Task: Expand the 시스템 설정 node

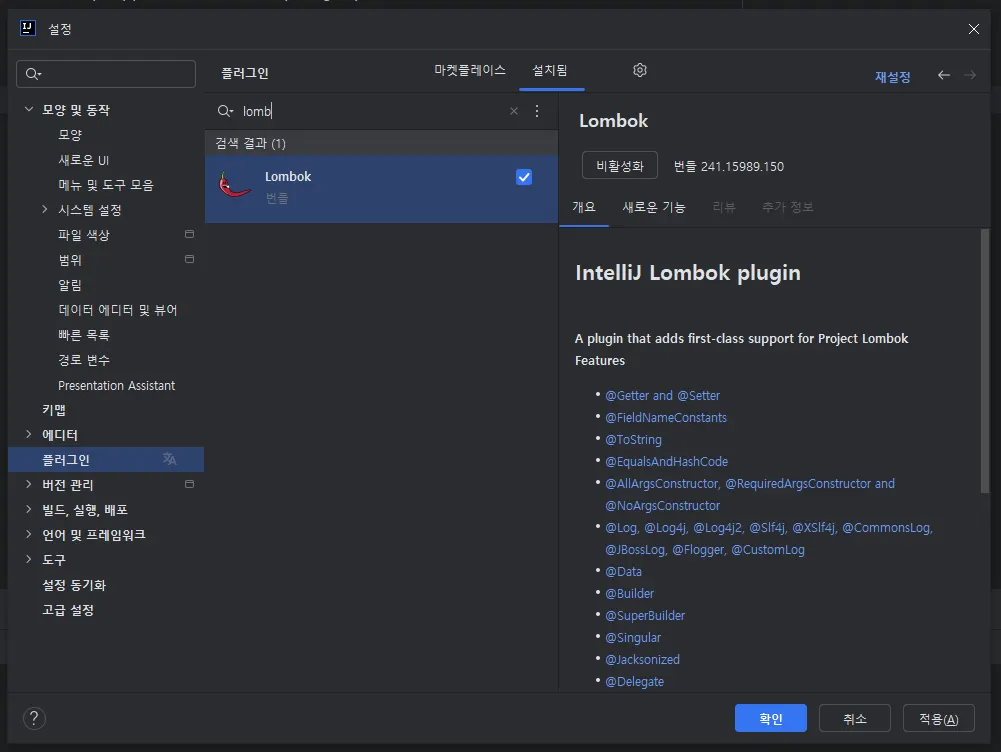Action: coord(45,209)
